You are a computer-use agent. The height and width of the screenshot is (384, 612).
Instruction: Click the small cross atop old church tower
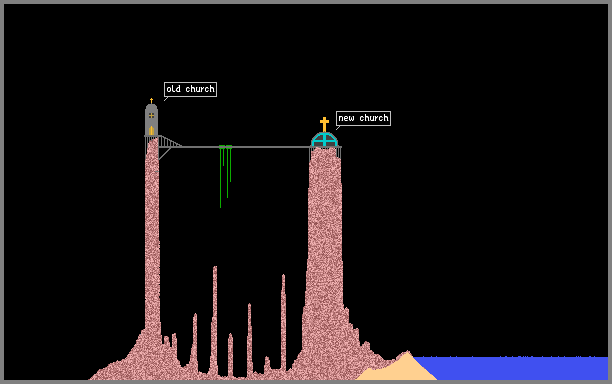pyautogui.click(x=151, y=101)
